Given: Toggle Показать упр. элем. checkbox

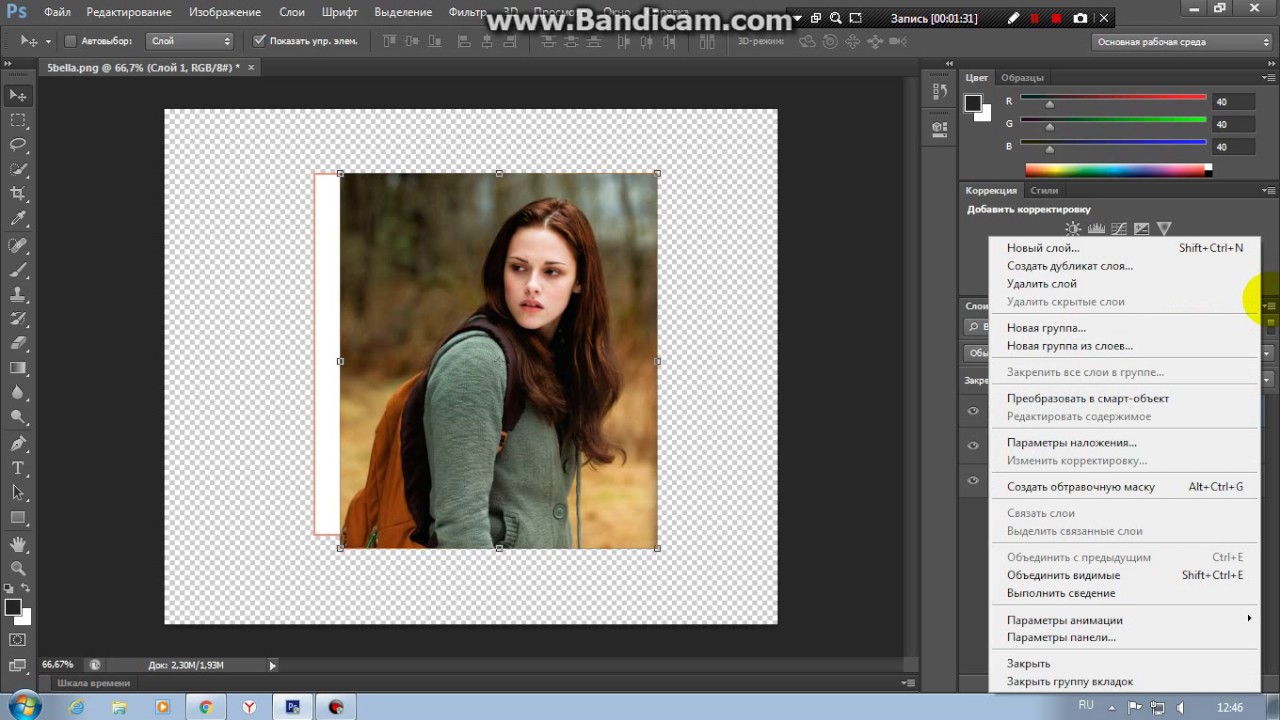Looking at the screenshot, I should pos(259,41).
